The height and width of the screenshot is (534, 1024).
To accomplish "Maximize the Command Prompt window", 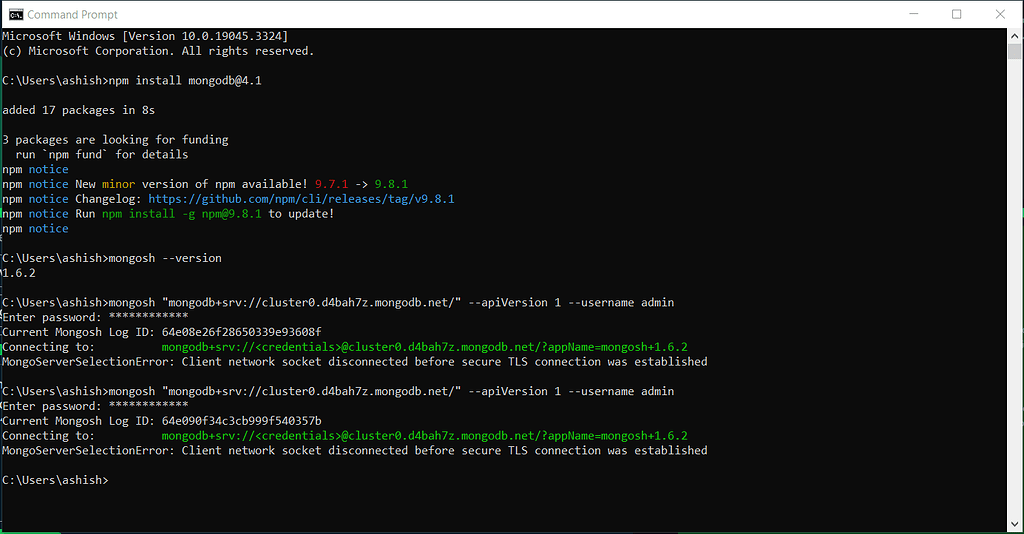I will point(956,14).
